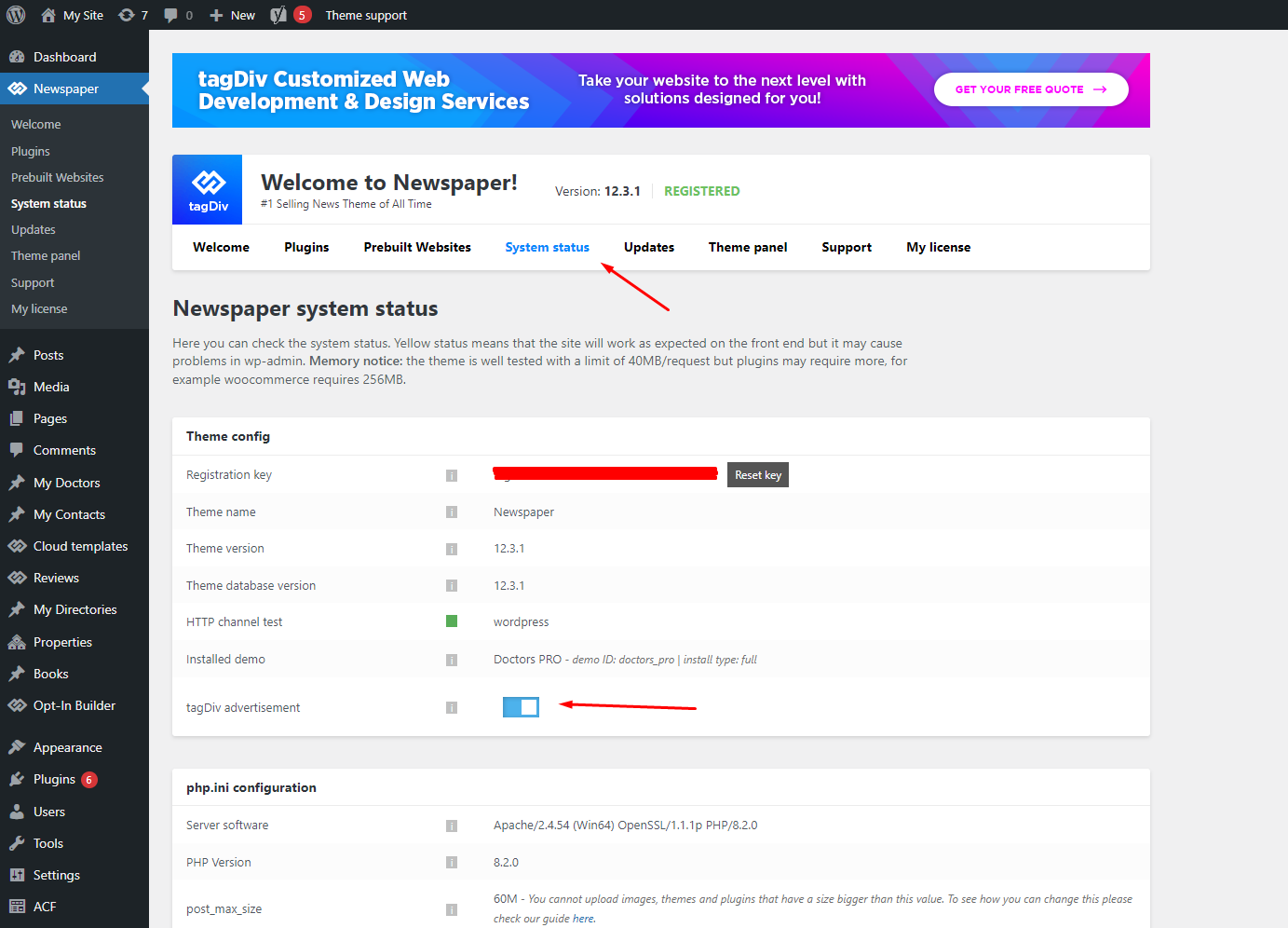Click the tagDiv logo tile
The image size is (1288, 928).
tap(208, 190)
